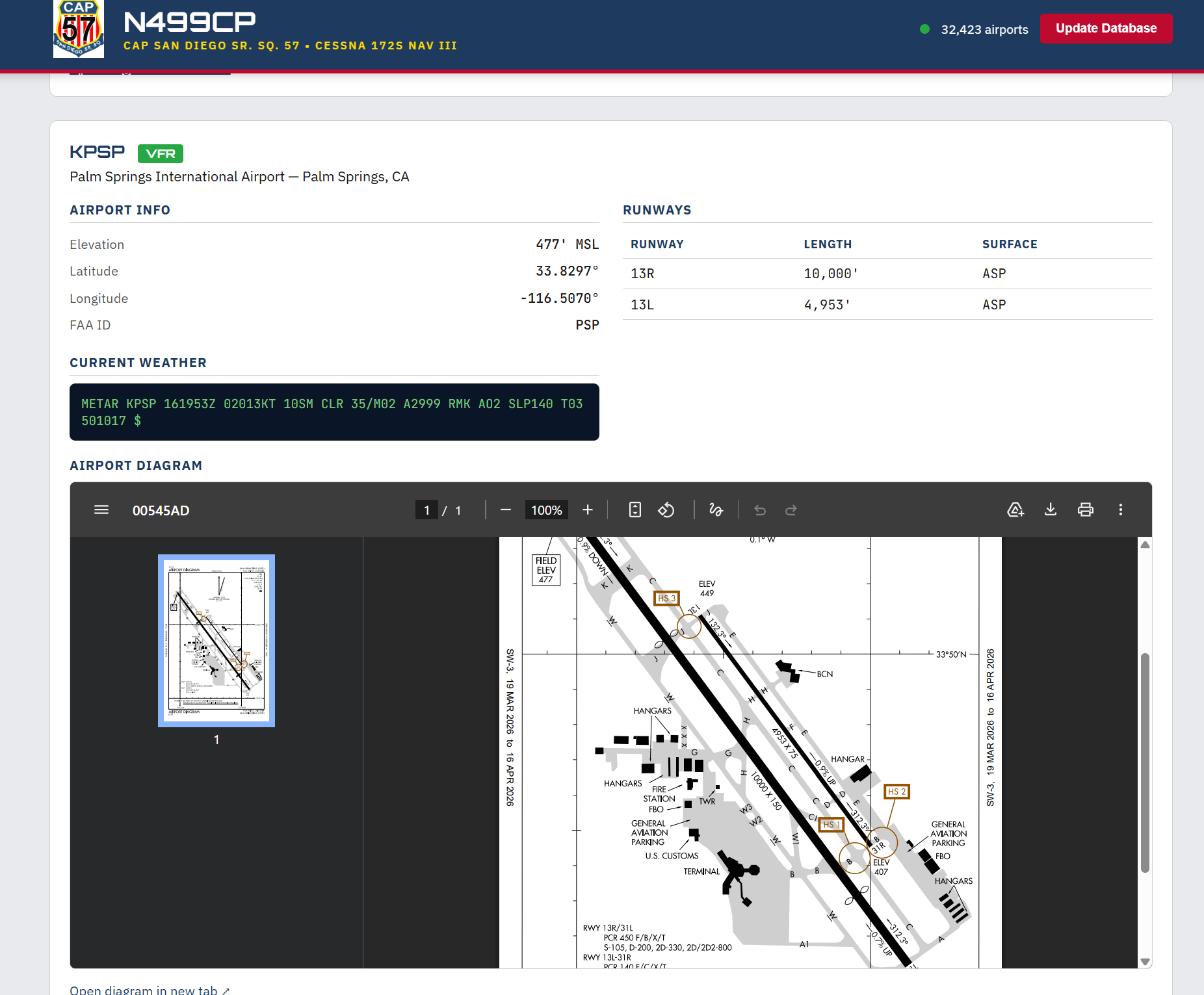Image resolution: width=1204 pixels, height=995 pixels.
Task: Click the green airport database status indicator
Action: pos(924,29)
